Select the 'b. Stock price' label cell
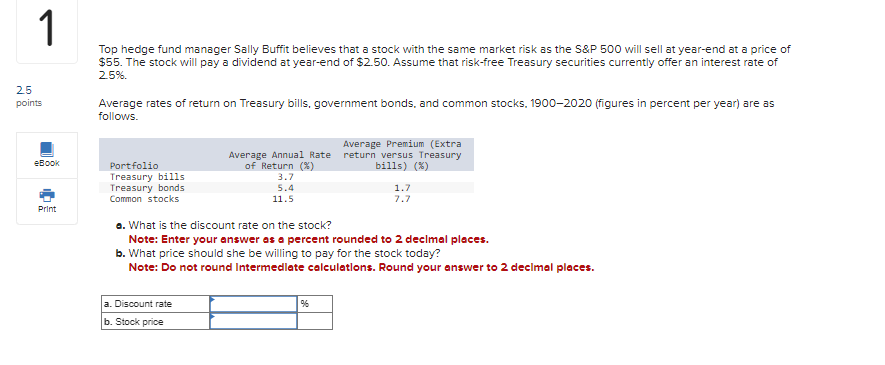The image size is (885, 365). click(156, 321)
